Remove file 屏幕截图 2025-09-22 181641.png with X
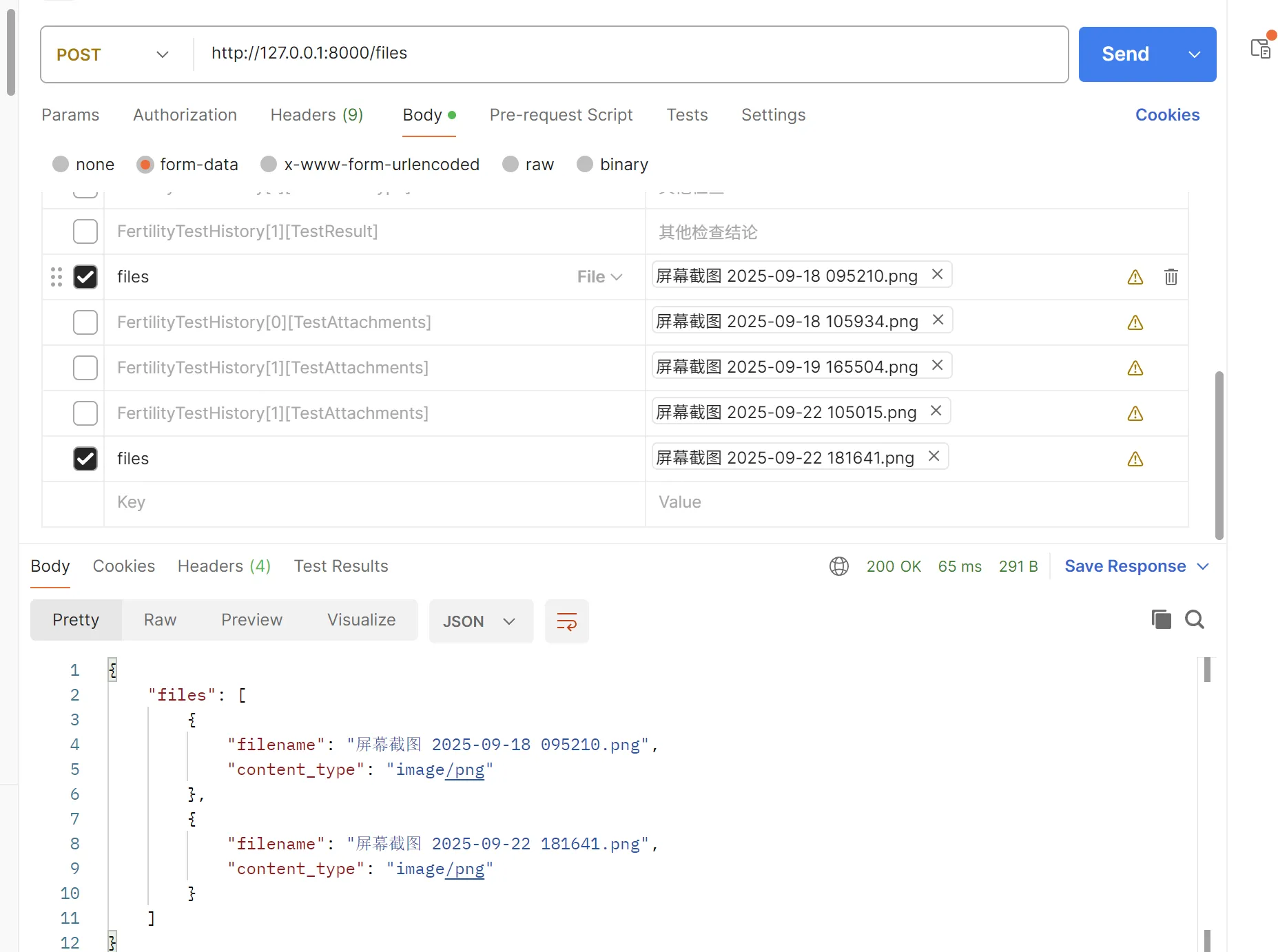1278x952 pixels. (x=934, y=456)
